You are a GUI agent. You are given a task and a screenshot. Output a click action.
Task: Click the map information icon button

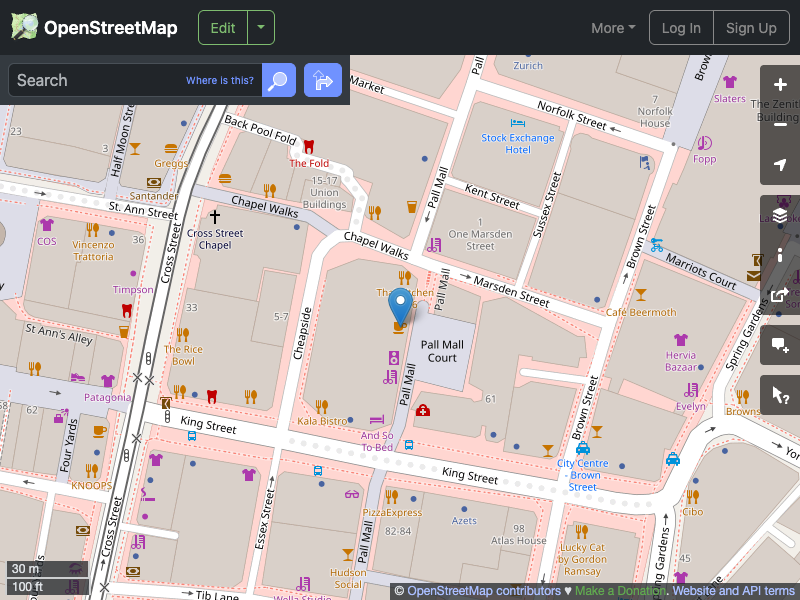pos(781,255)
